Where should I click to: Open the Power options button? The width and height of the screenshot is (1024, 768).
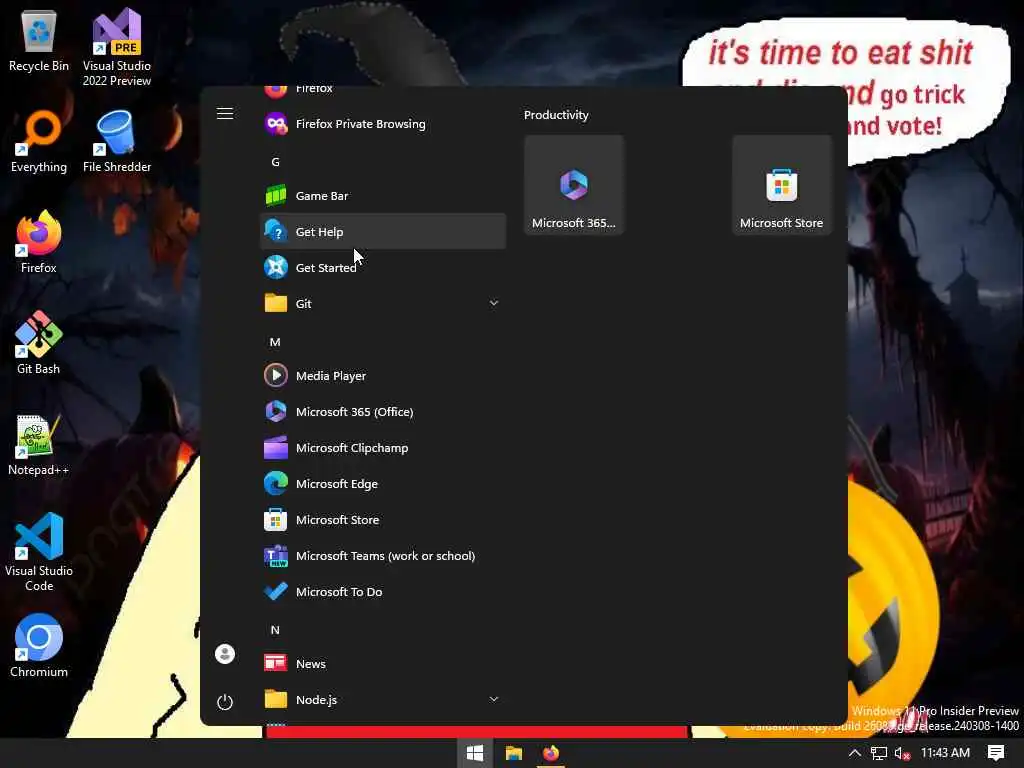(x=225, y=702)
